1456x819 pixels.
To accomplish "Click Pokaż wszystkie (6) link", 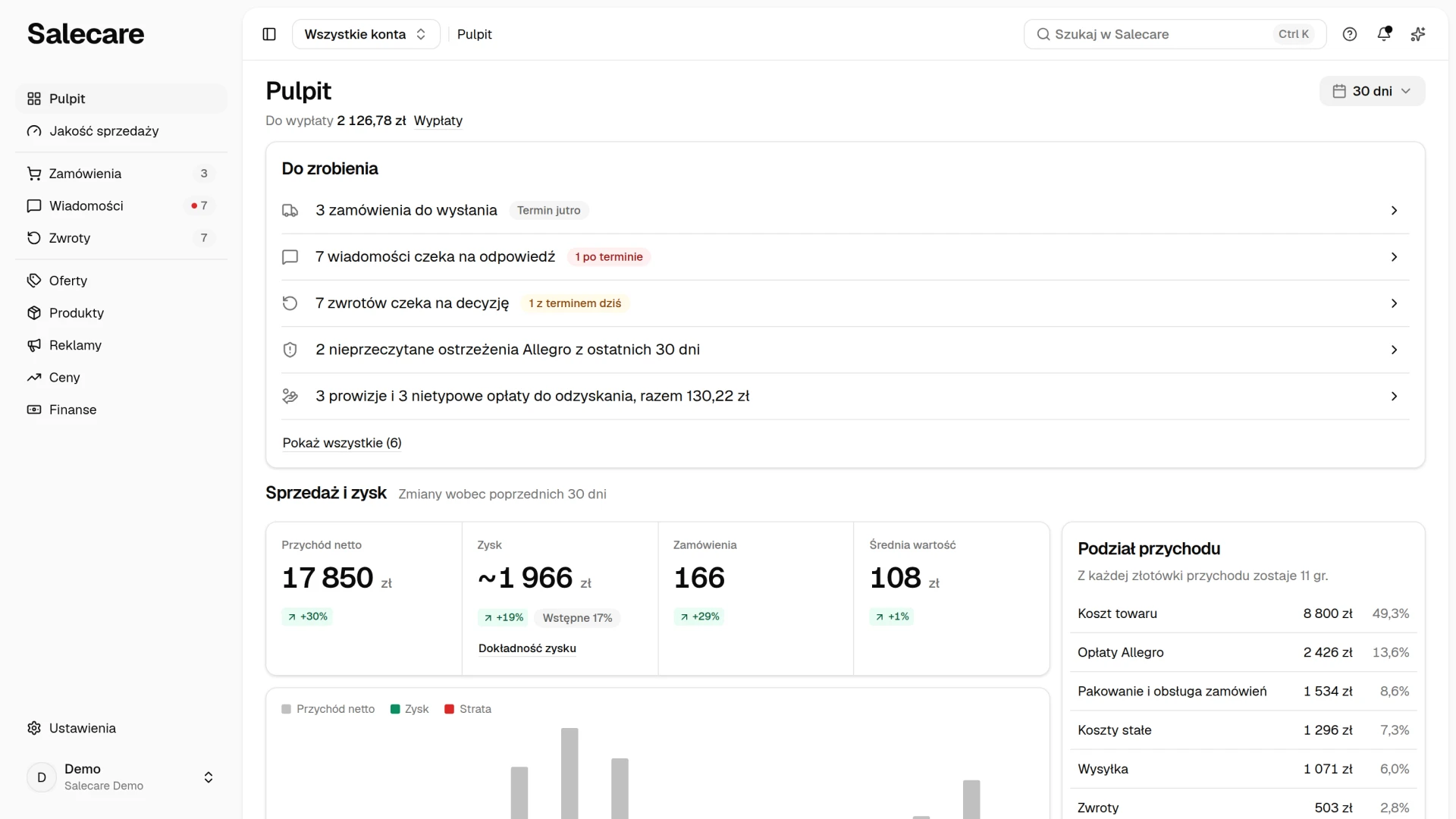I will pyautogui.click(x=342, y=443).
